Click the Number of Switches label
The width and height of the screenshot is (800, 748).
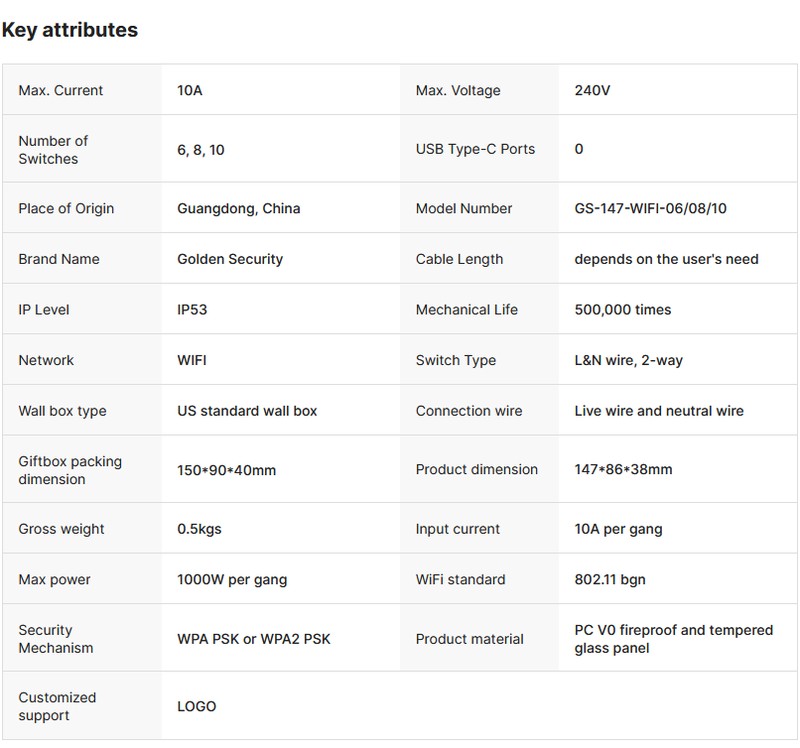pos(54,150)
